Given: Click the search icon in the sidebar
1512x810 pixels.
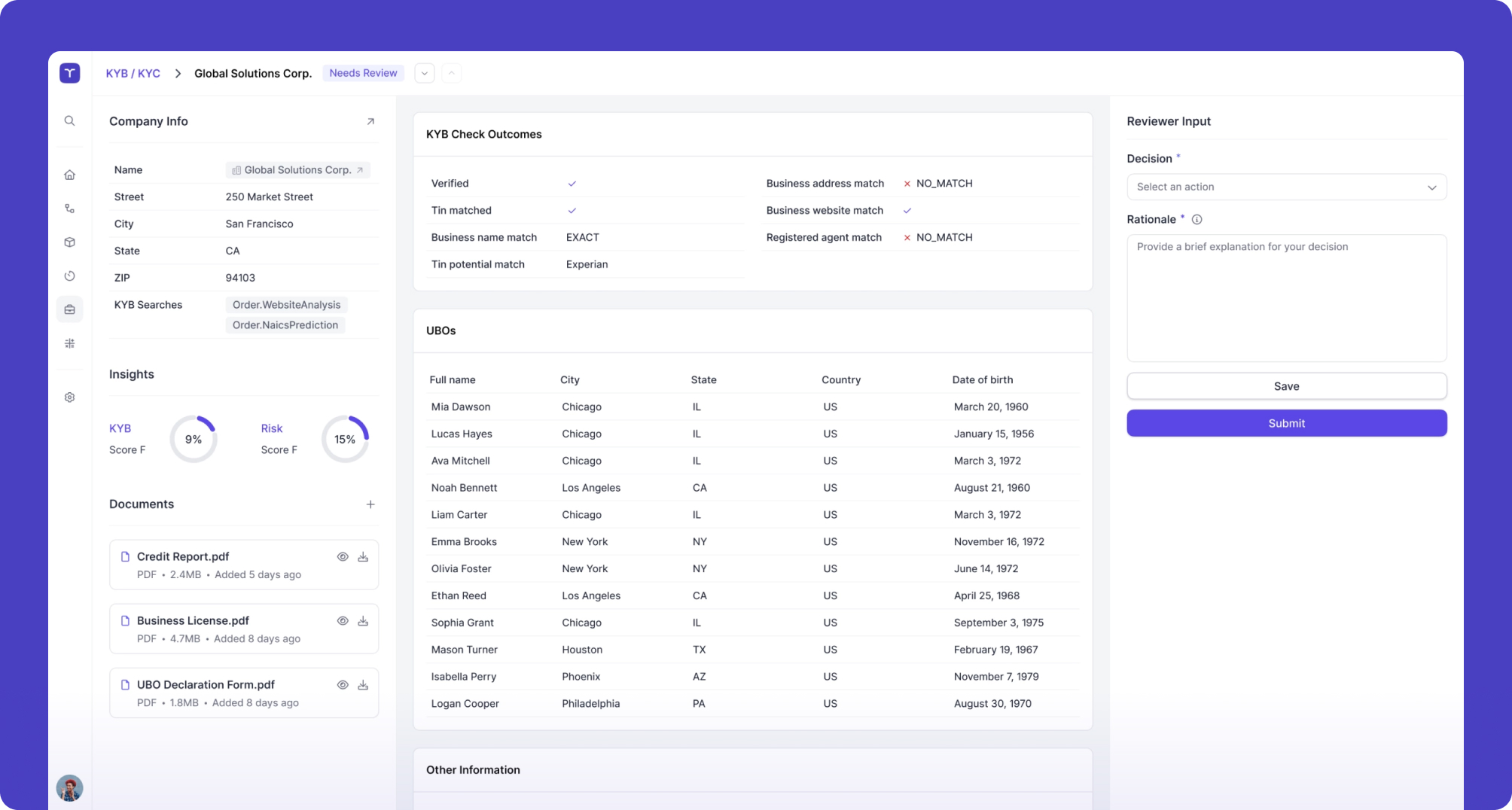Looking at the screenshot, I should tap(69, 120).
